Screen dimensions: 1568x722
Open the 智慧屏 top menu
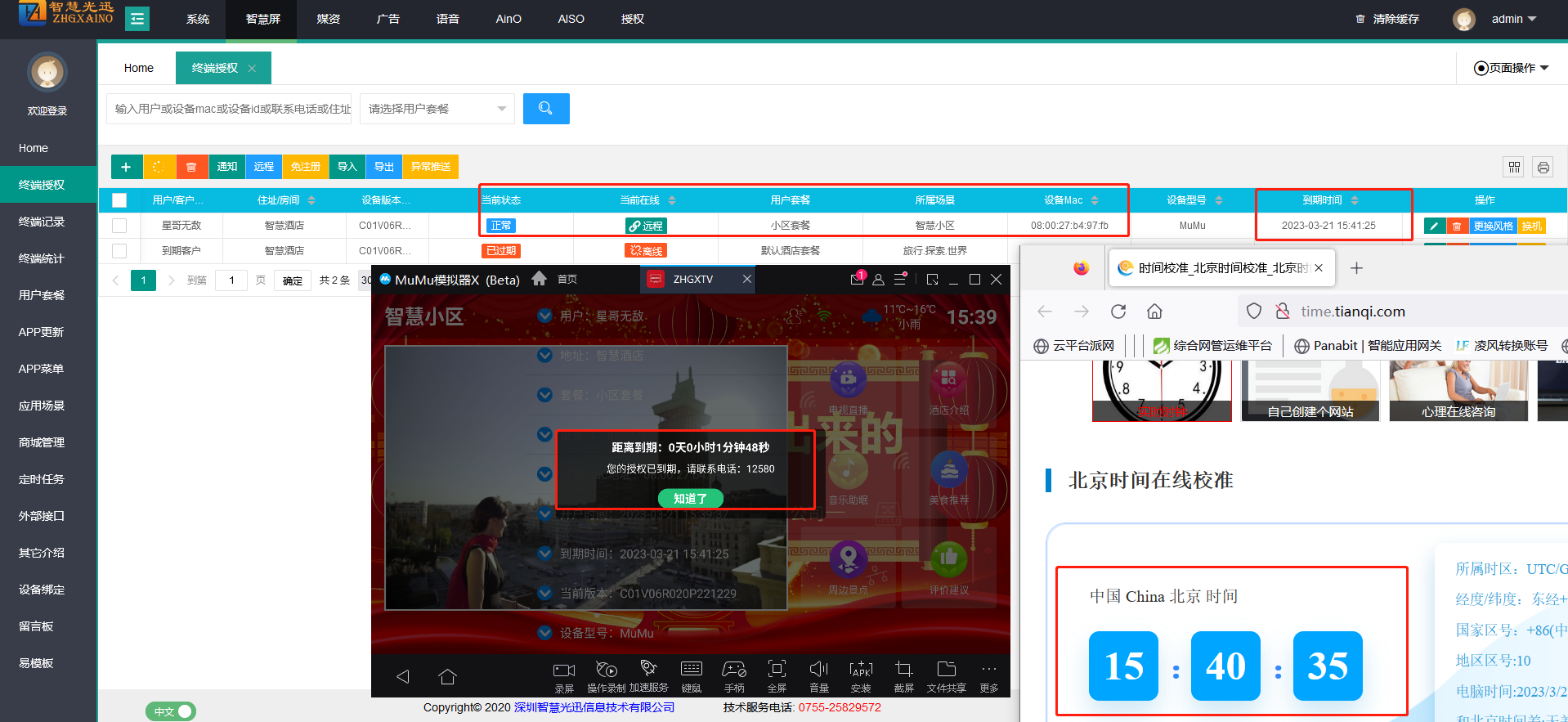click(262, 19)
